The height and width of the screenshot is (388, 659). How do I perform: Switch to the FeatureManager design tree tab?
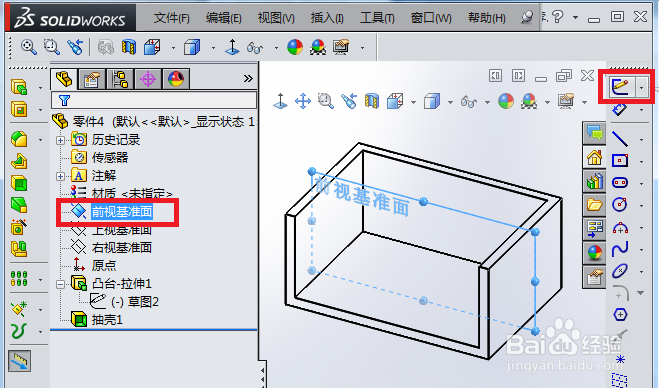[64, 79]
